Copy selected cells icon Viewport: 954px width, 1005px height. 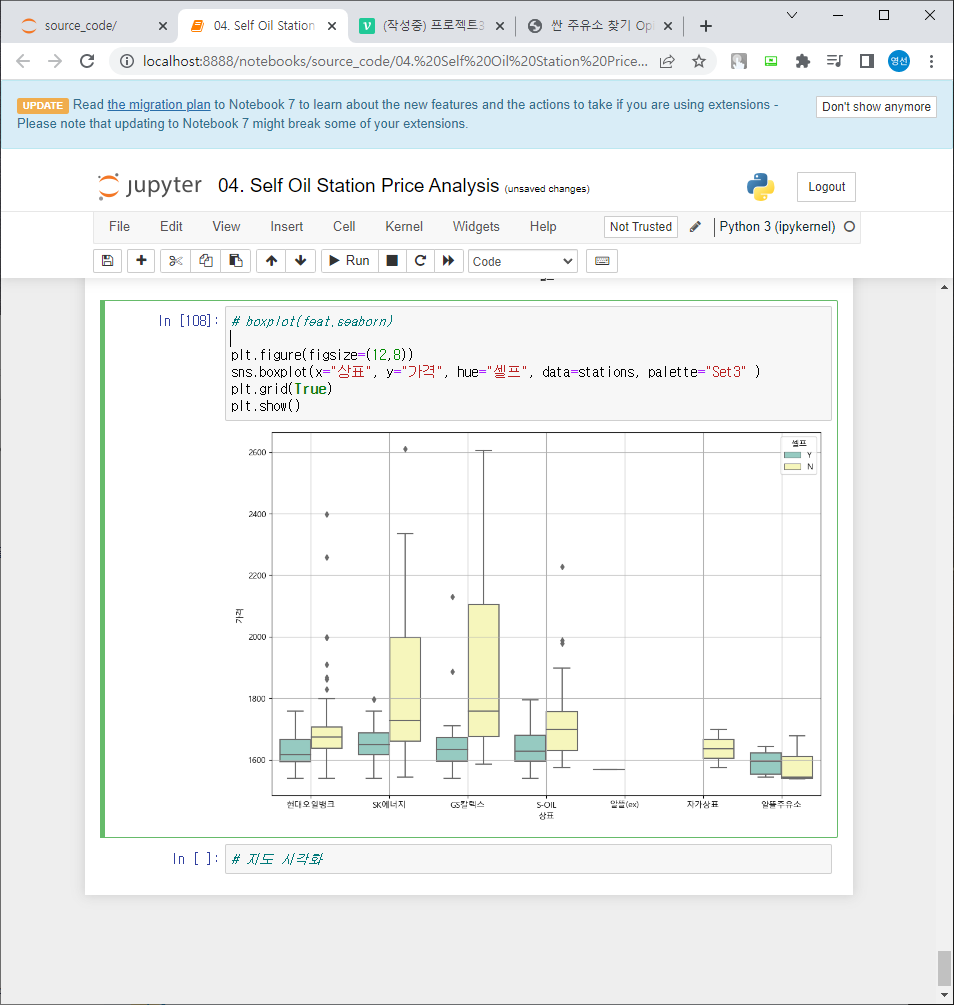(206, 261)
